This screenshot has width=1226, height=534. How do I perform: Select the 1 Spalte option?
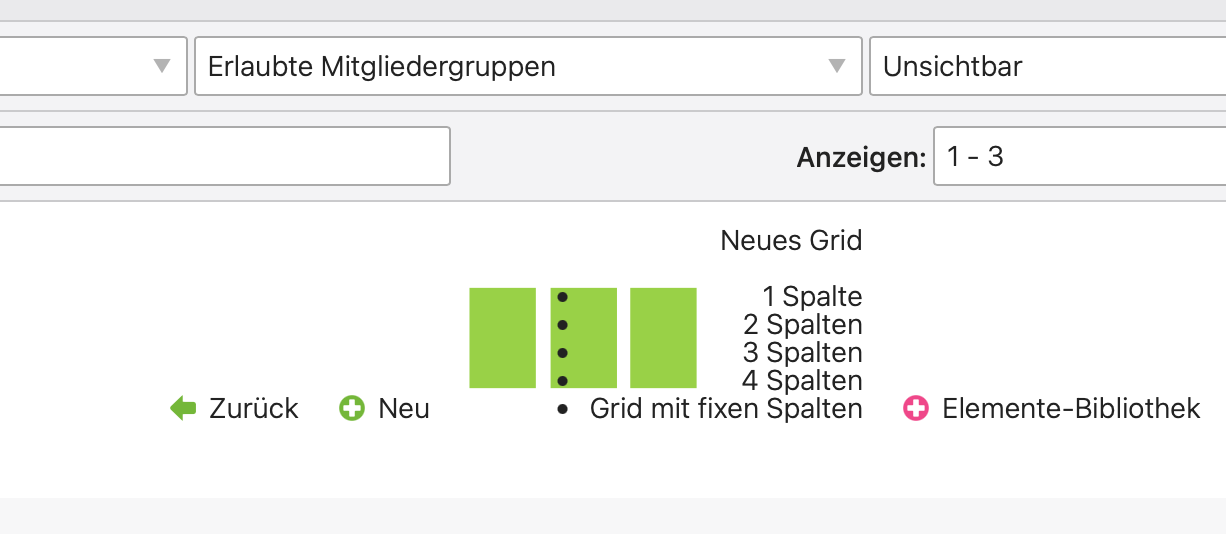[812, 297]
